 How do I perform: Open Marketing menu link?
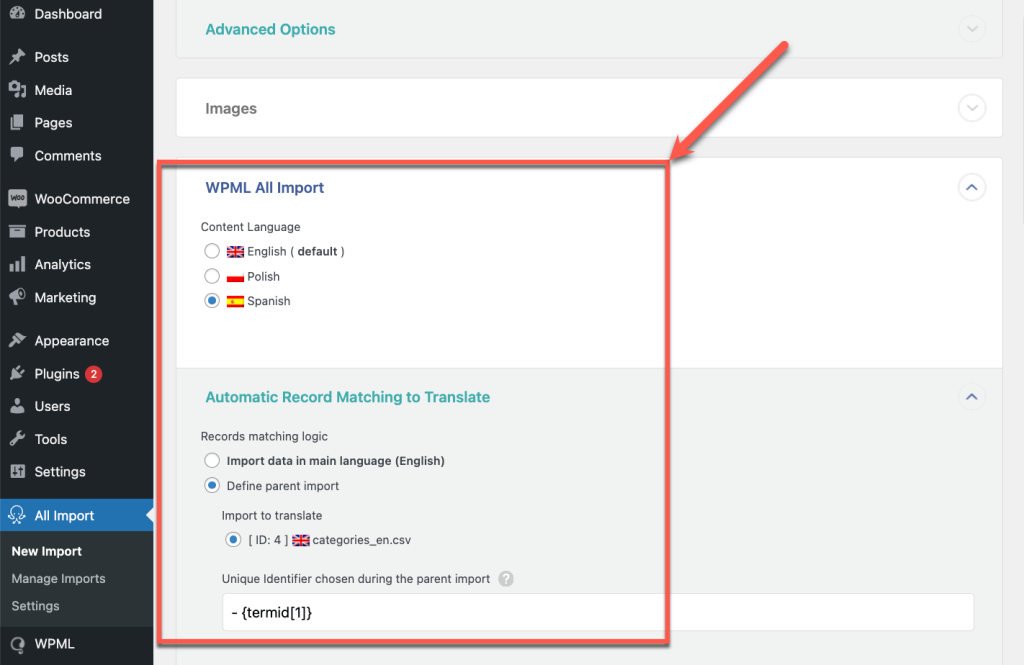tap(65, 297)
